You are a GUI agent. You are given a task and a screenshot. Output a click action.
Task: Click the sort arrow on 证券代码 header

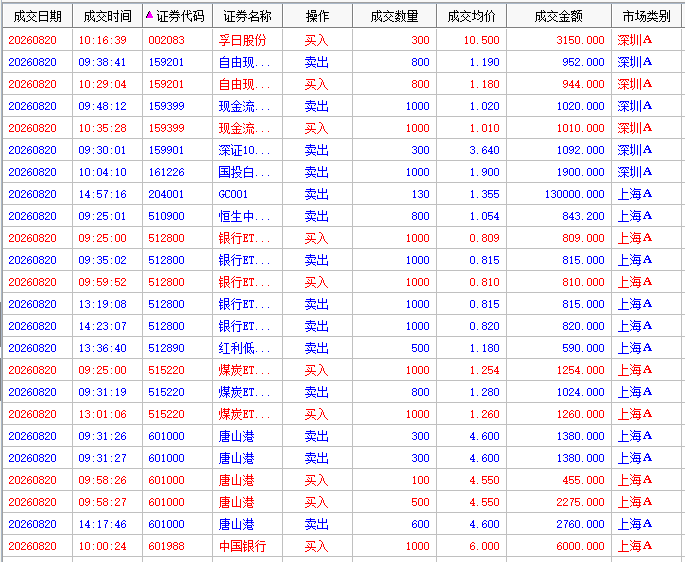tap(149, 15)
